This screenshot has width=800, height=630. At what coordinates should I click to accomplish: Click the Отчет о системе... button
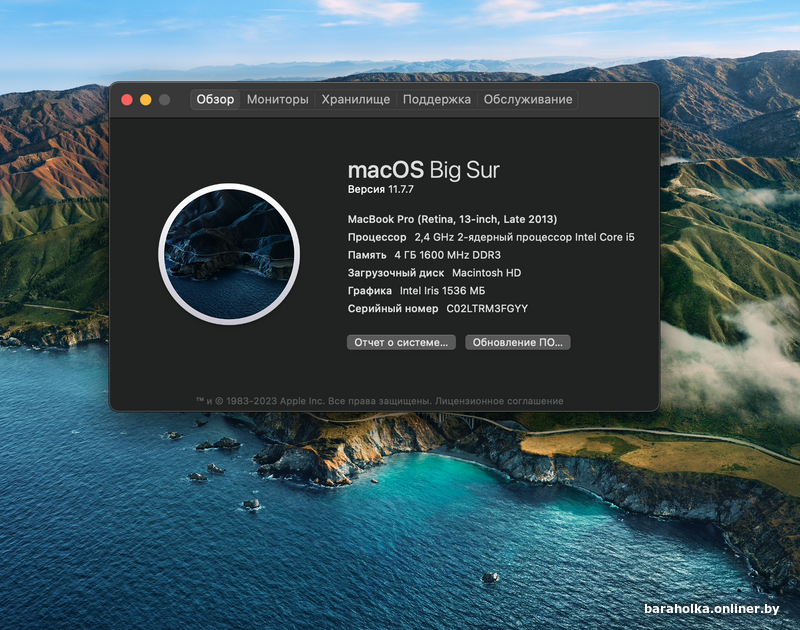tap(401, 342)
